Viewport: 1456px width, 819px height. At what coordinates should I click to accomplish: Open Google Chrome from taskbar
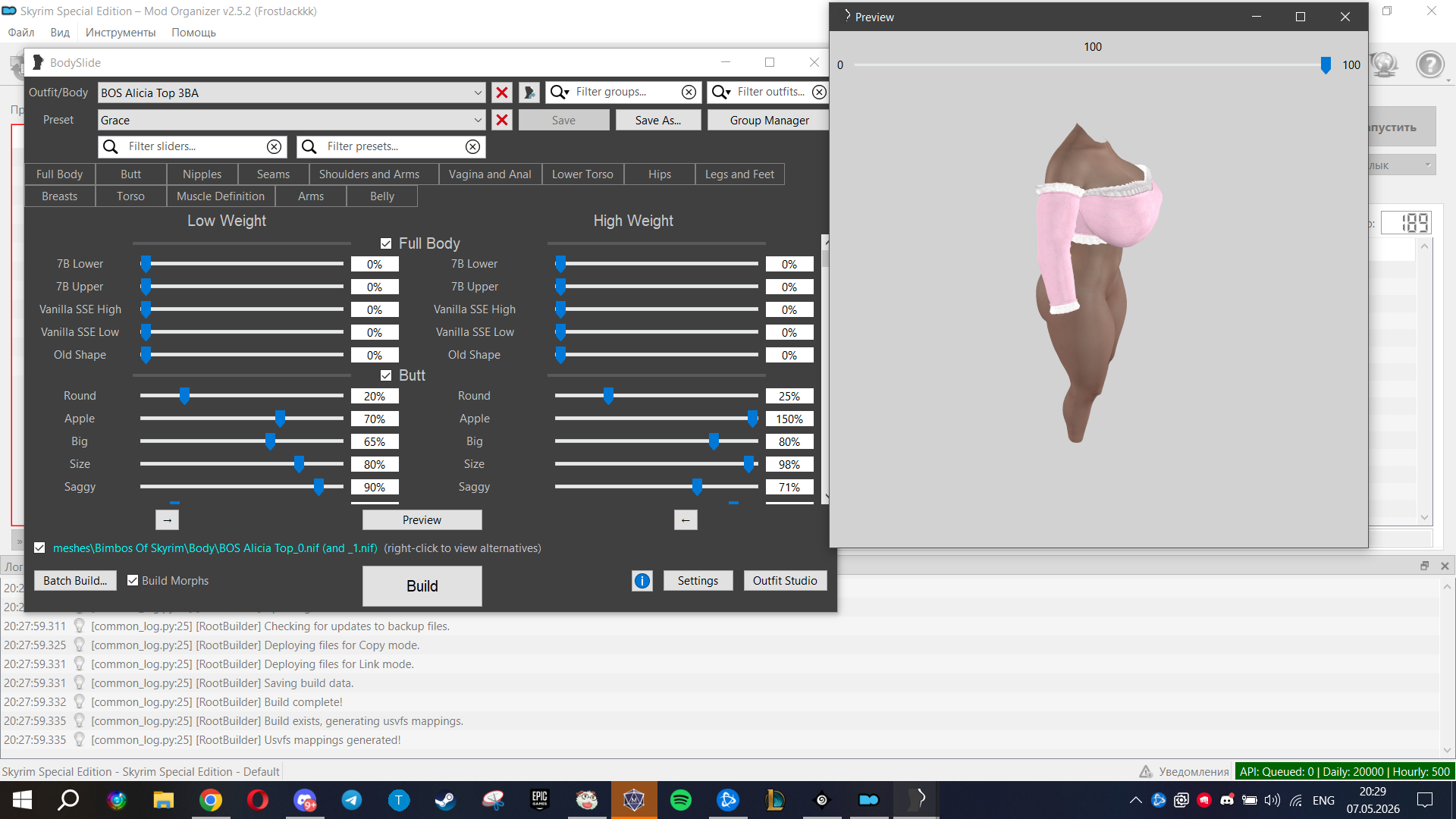[211, 800]
